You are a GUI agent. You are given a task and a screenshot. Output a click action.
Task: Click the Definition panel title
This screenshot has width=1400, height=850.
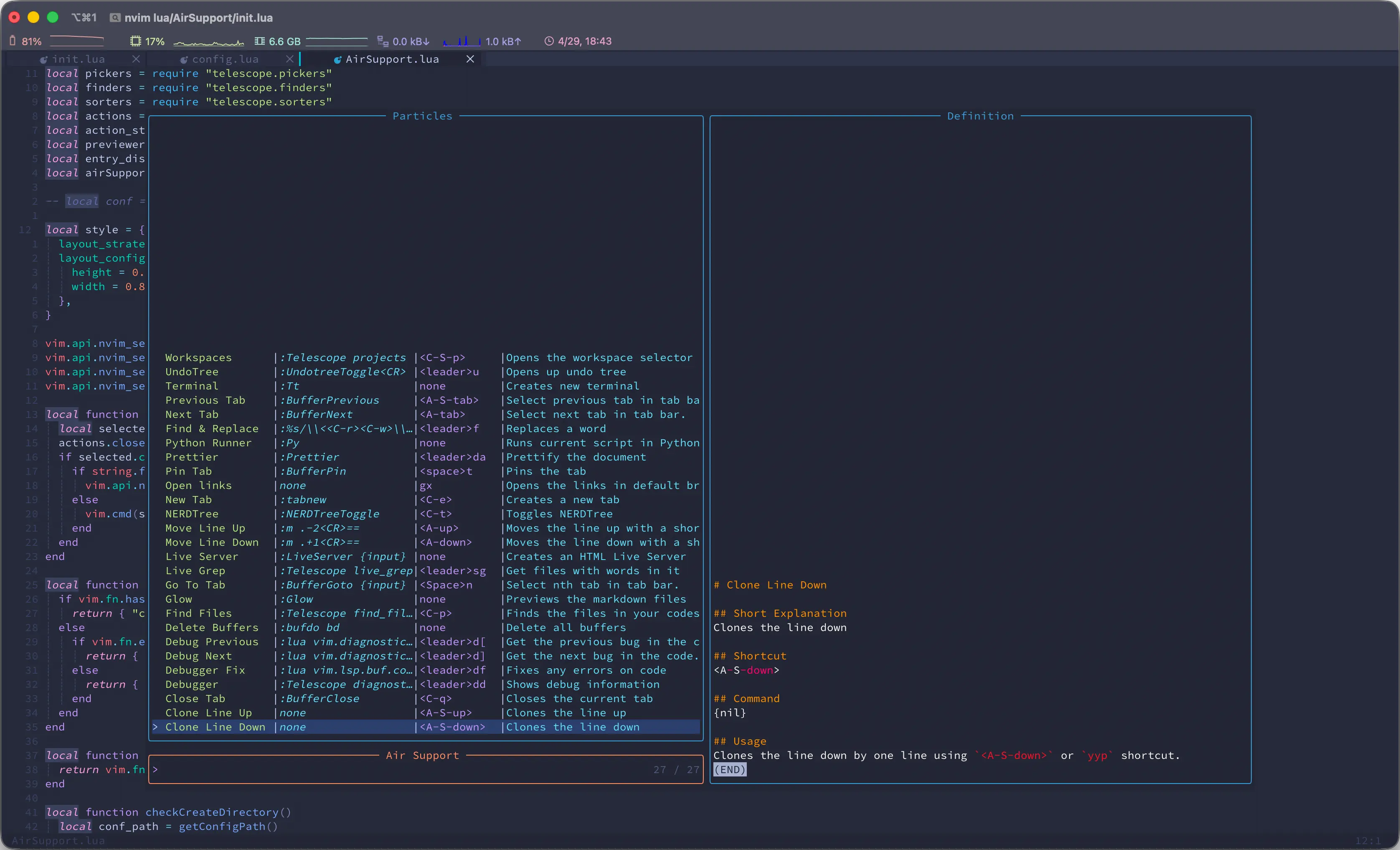pos(980,116)
